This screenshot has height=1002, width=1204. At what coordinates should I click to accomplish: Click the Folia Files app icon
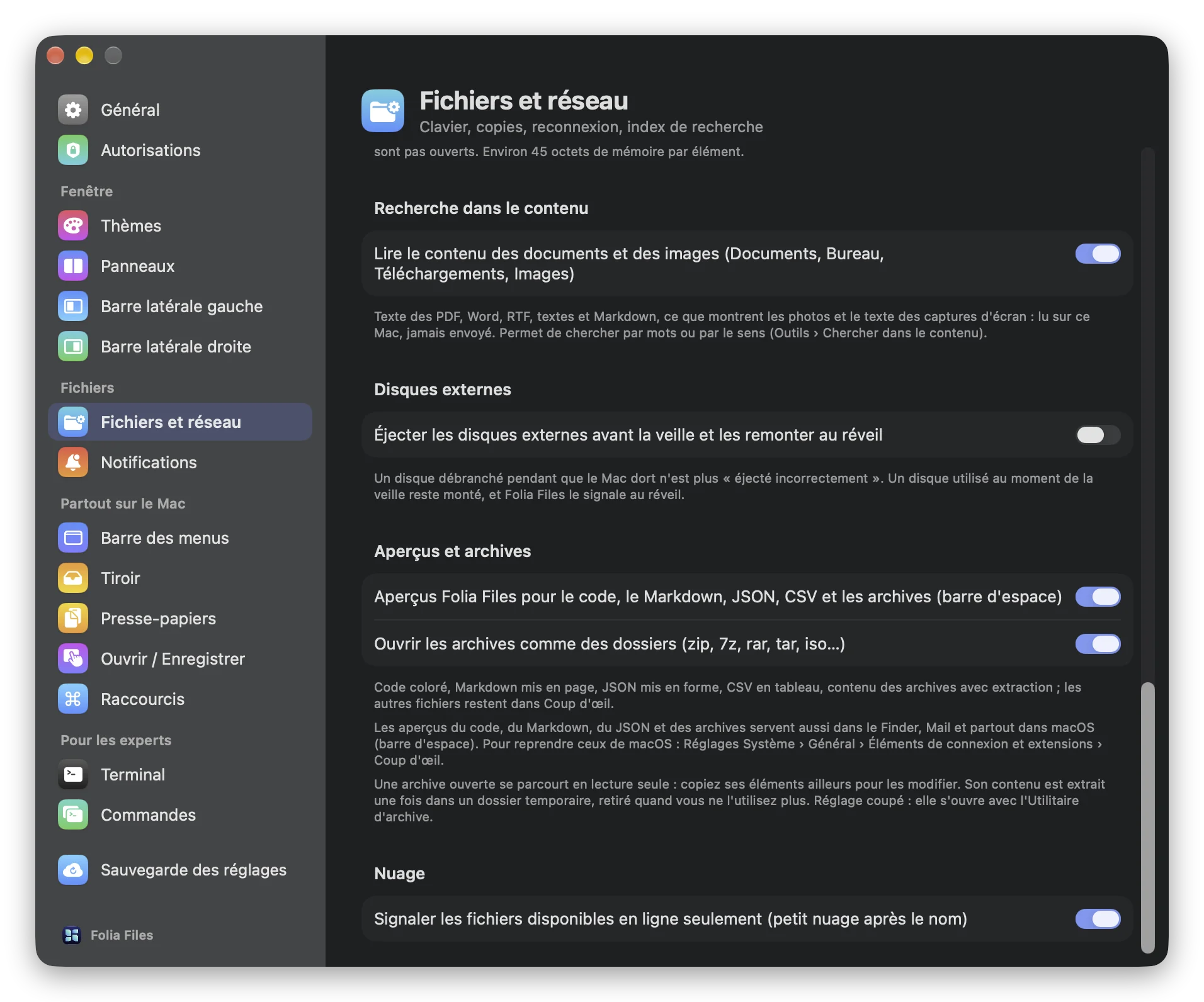coord(72,935)
